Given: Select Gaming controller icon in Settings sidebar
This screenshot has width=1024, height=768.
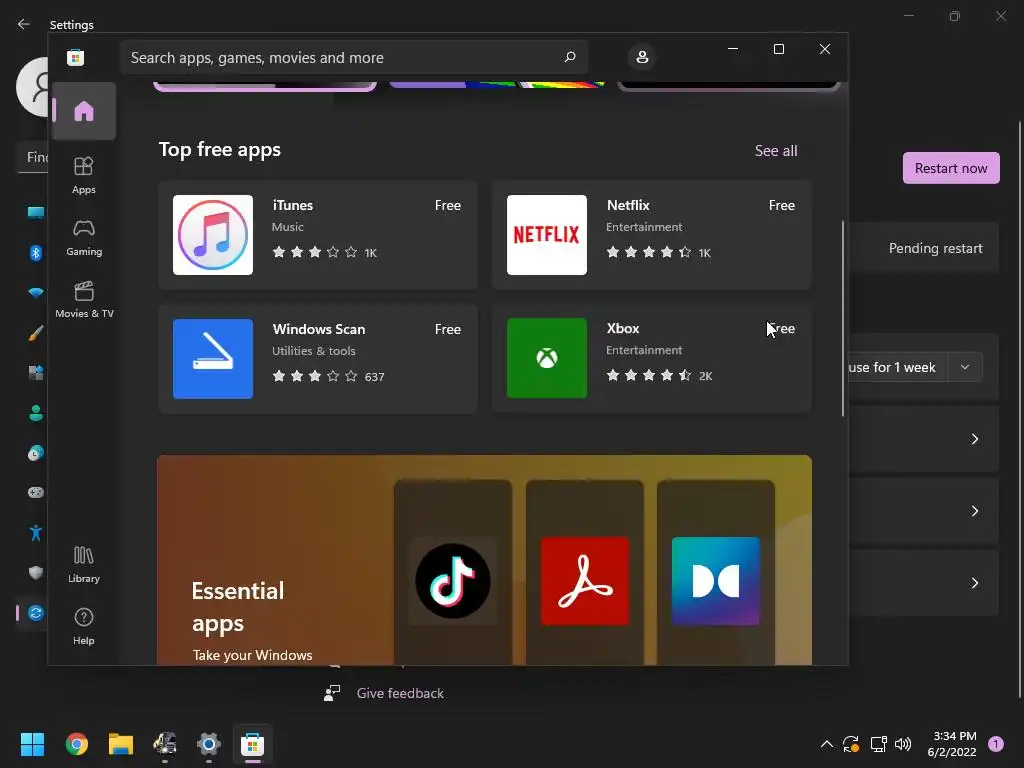Looking at the screenshot, I should (x=36, y=492).
